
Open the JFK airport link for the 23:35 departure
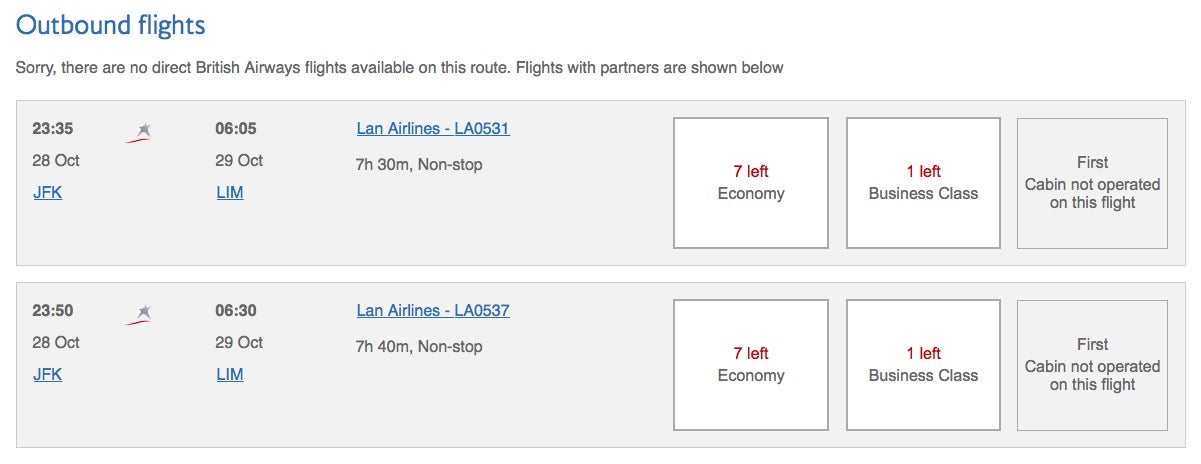pyautogui.click(x=47, y=193)
